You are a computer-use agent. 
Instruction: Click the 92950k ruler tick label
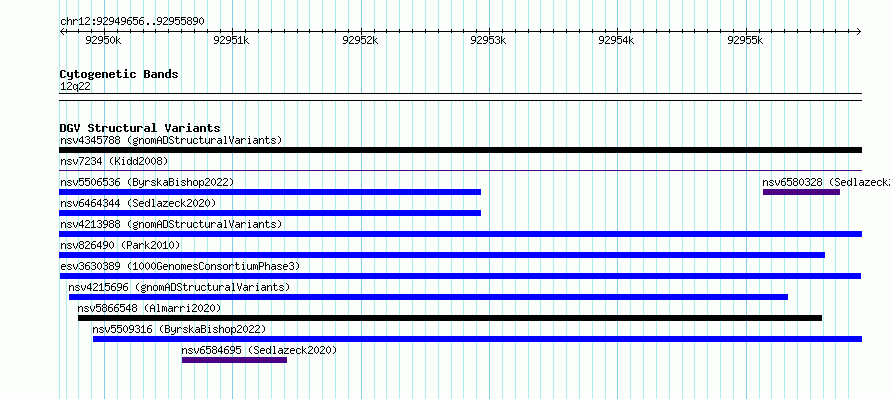pos(103,40)
